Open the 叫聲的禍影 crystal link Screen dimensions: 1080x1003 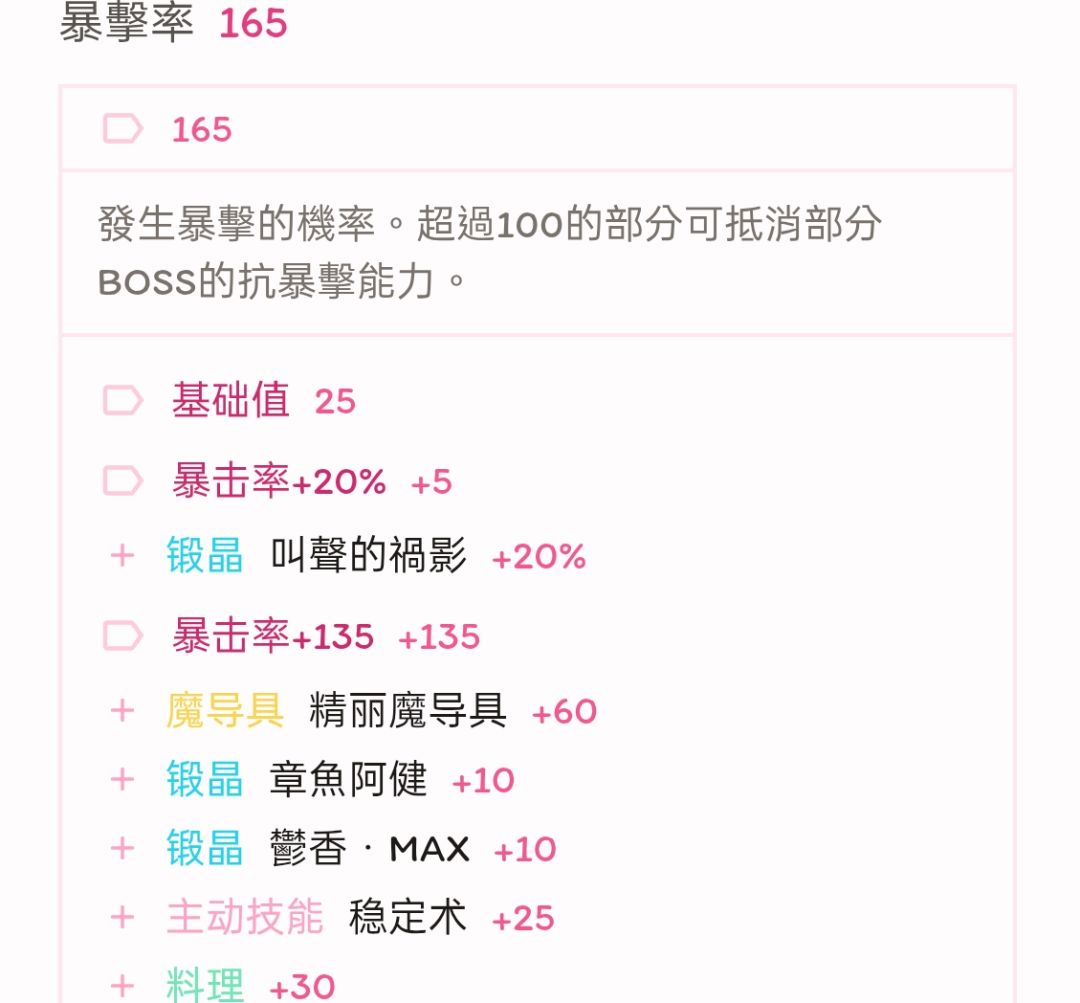point(368,556)
